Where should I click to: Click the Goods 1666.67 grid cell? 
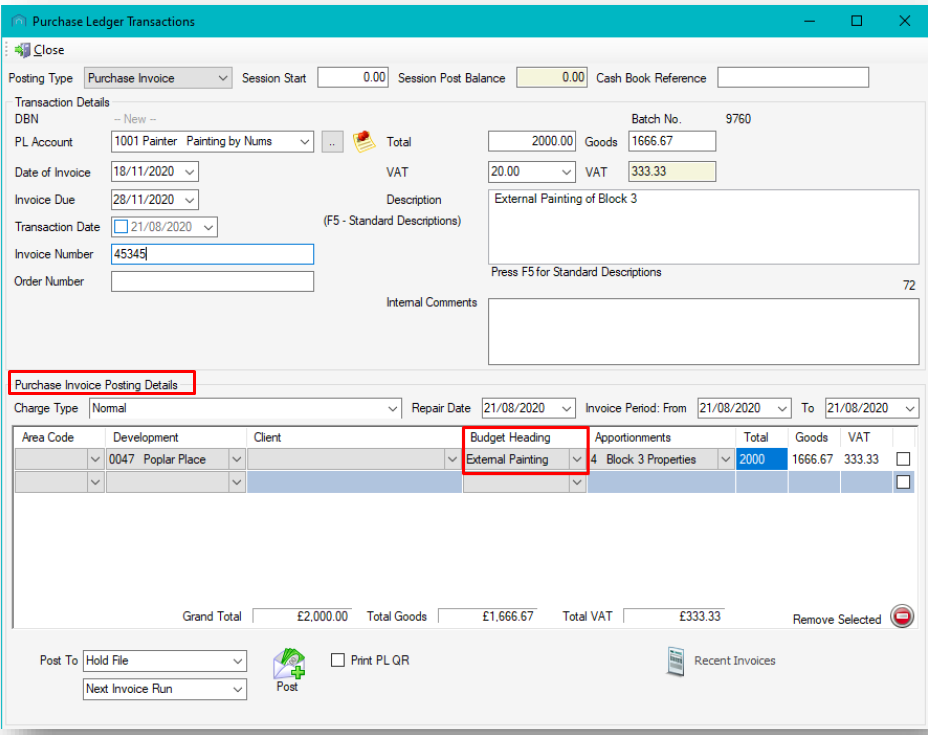point(813,459)
